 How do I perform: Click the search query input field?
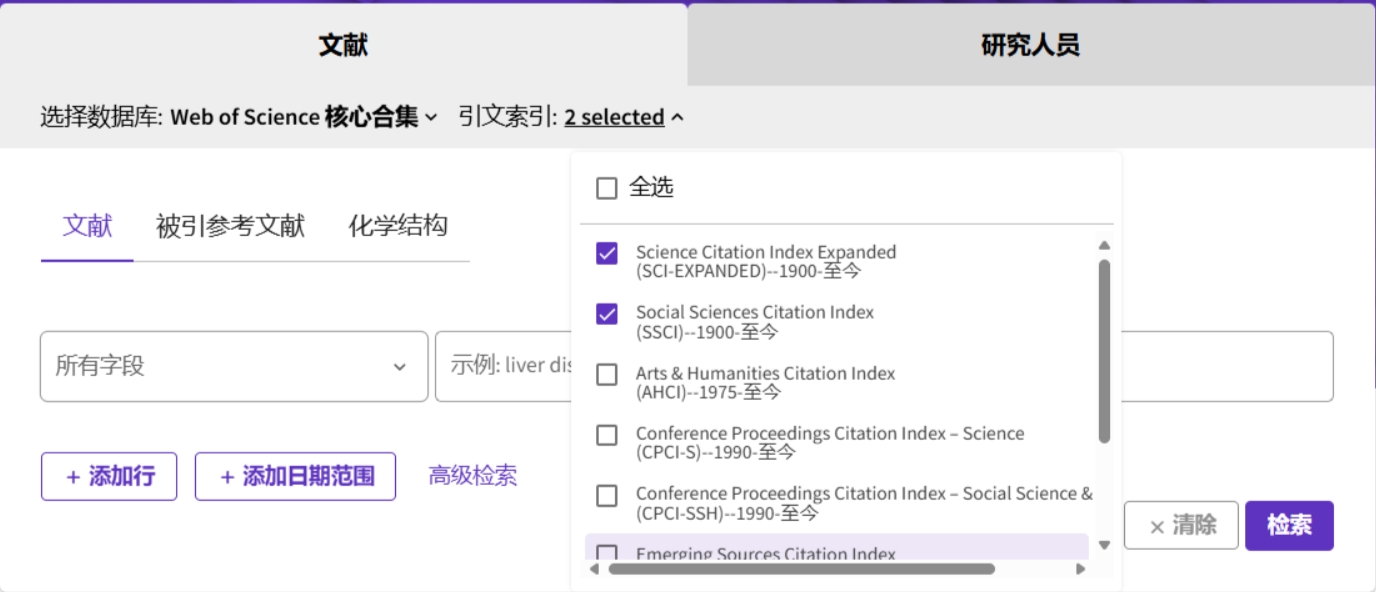884,366
